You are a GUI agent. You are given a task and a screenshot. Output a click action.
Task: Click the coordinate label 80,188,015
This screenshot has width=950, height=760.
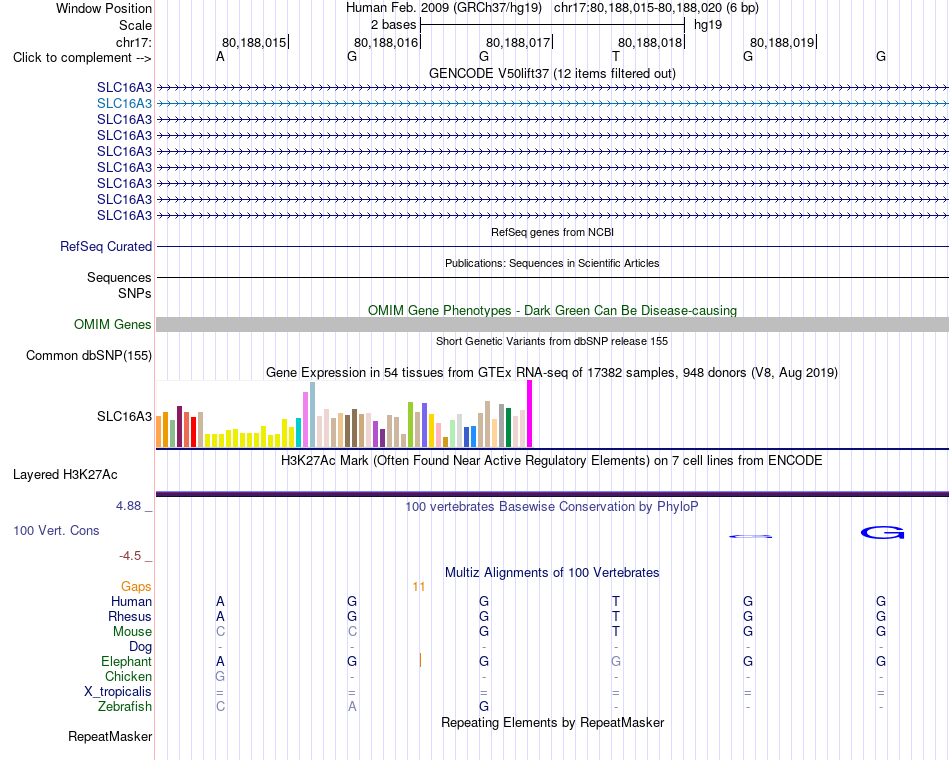click(x=254, y=43)
